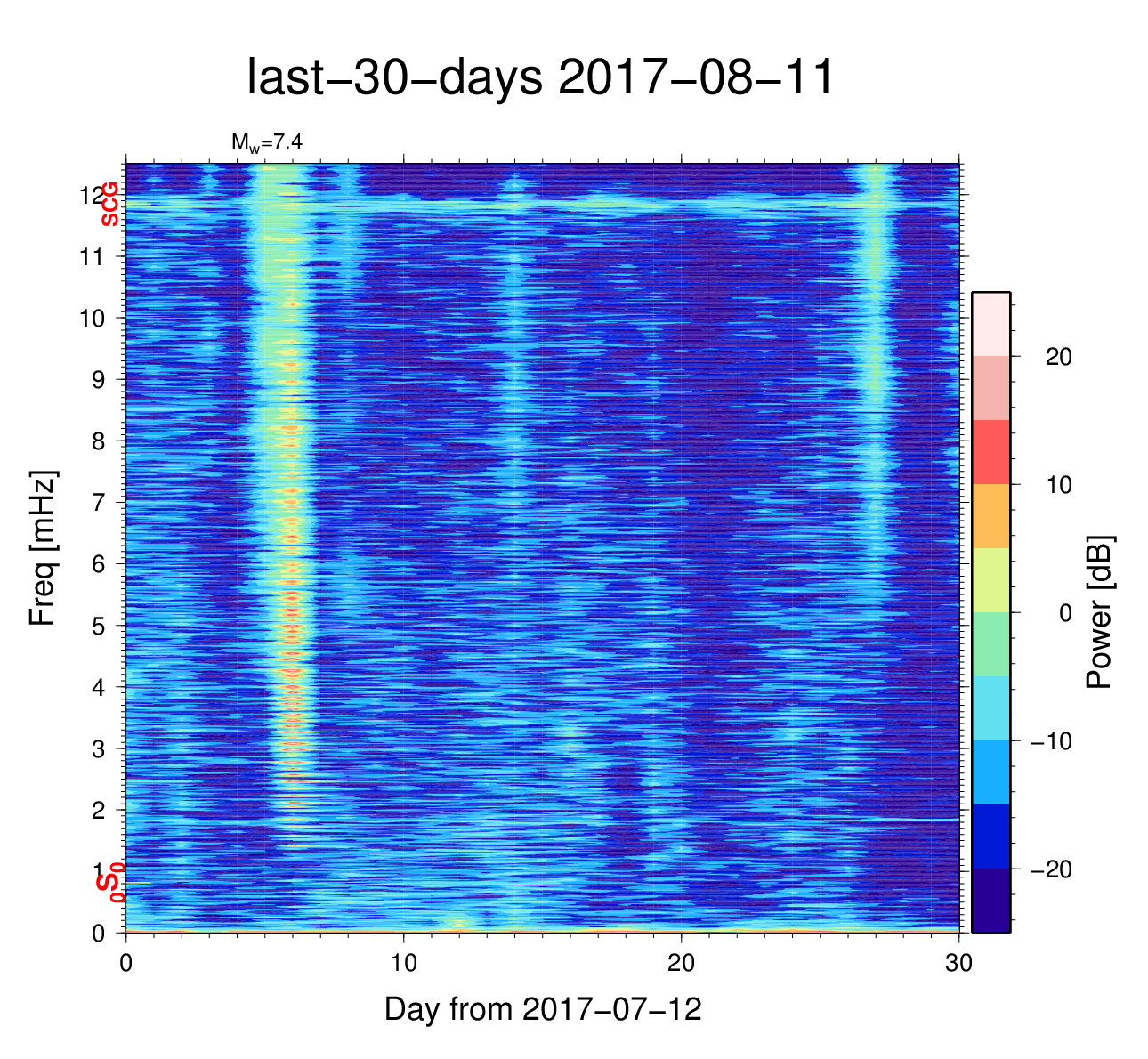Click the 8 tick label on the frequency axis
The image size is (1148, 1059).
coord(99,441)
